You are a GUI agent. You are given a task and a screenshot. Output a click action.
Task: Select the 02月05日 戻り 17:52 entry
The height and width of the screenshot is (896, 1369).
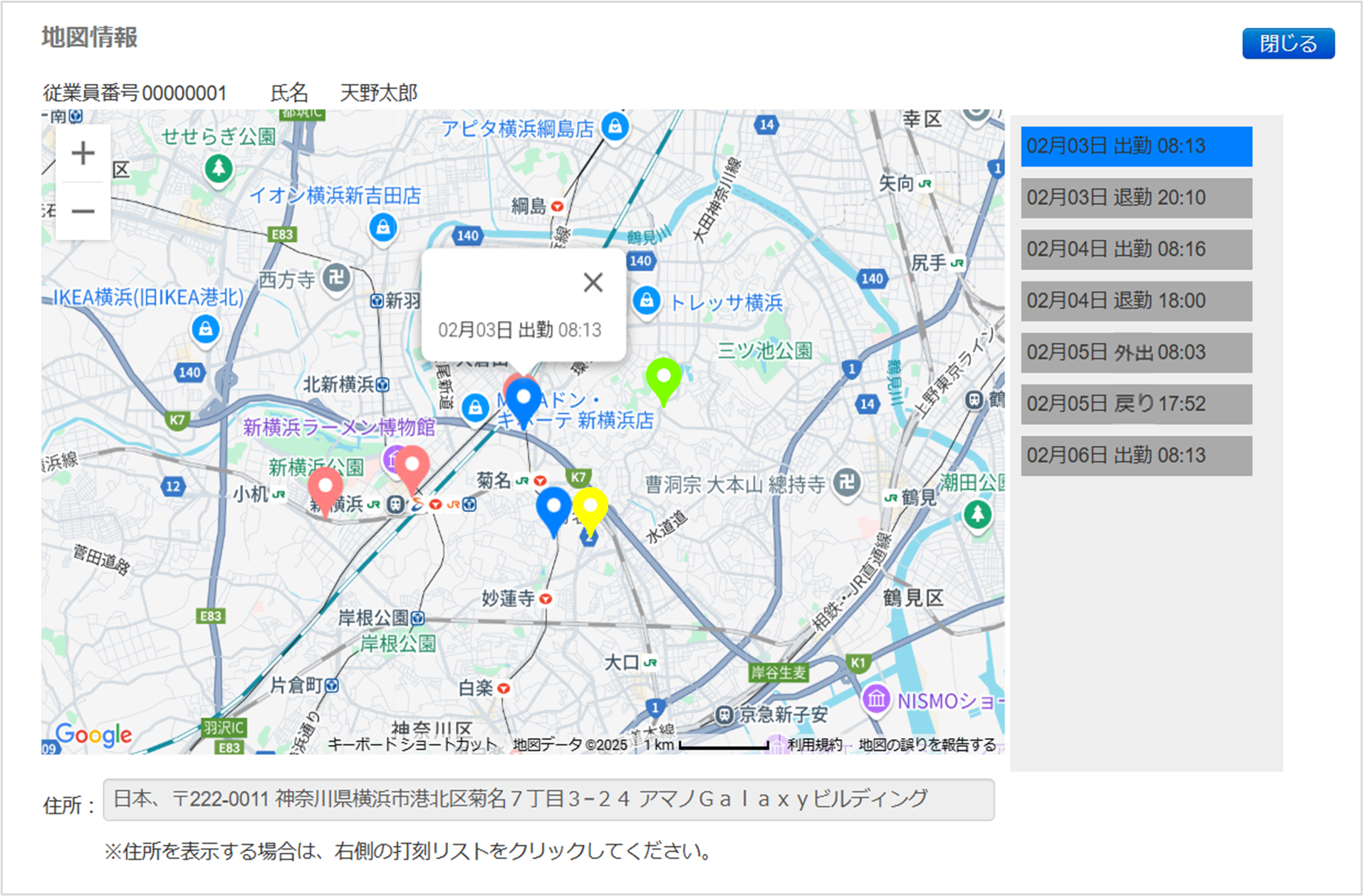(x=1136, y=403)
